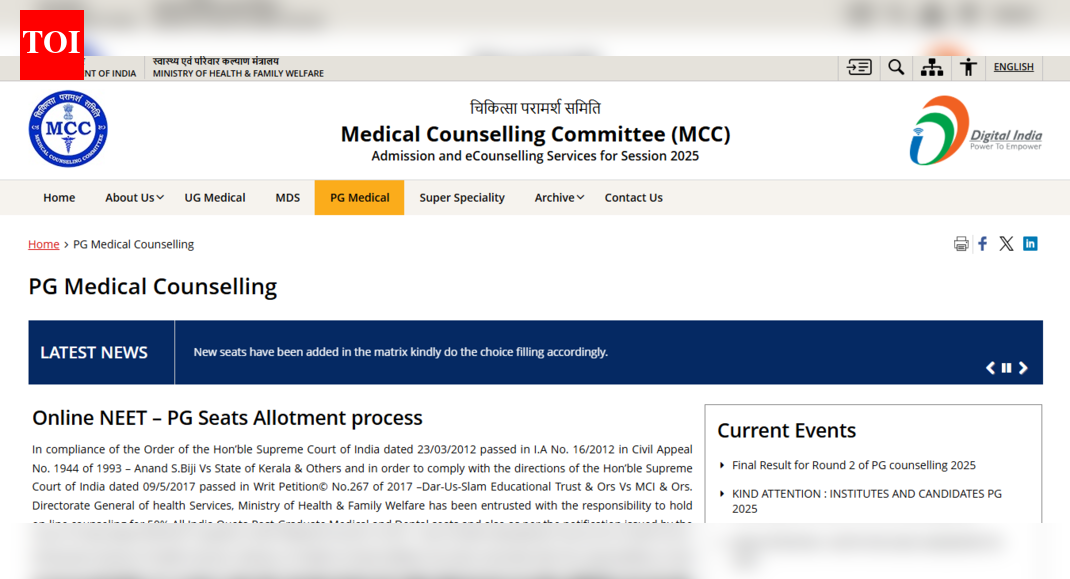
Task: Pause the Latest News ticker
Action: point(1006,367)
